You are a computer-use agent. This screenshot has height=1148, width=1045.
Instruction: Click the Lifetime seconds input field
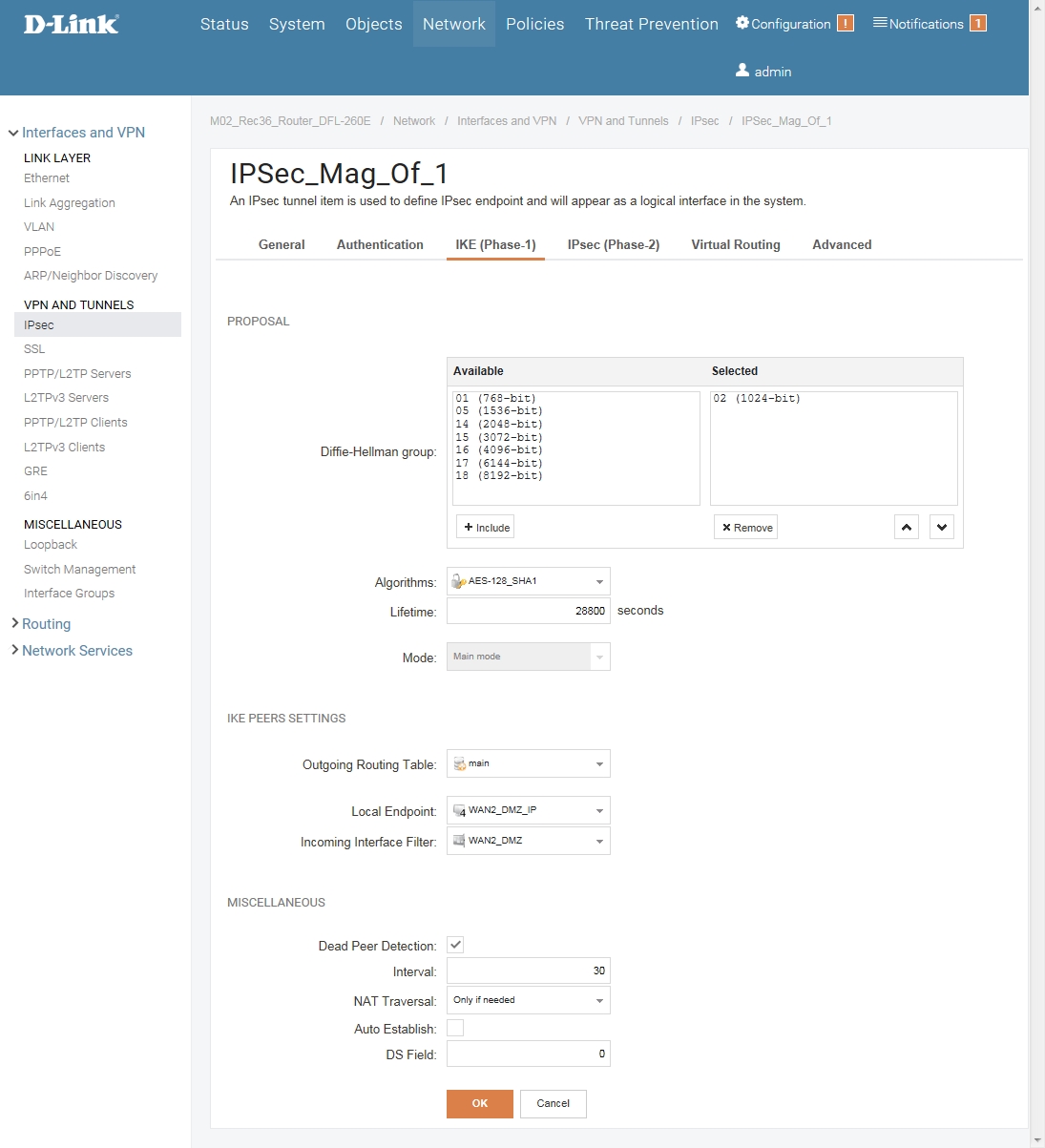point(528,611)
